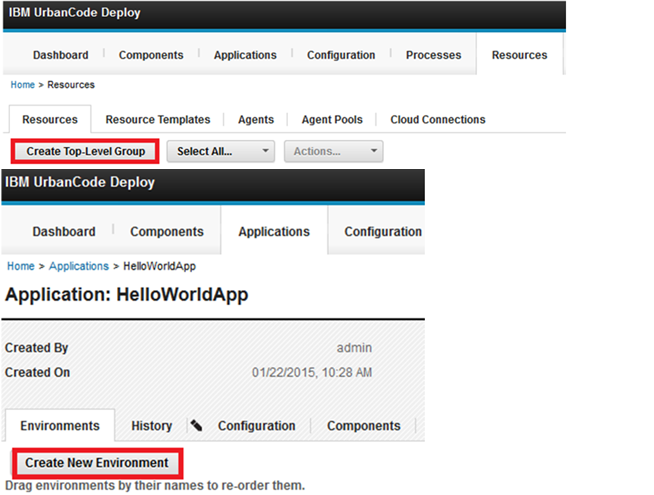Switch to Resource Templates tab
The width and height of the screenshot is (654, 495).
click(x=158, y=120)
